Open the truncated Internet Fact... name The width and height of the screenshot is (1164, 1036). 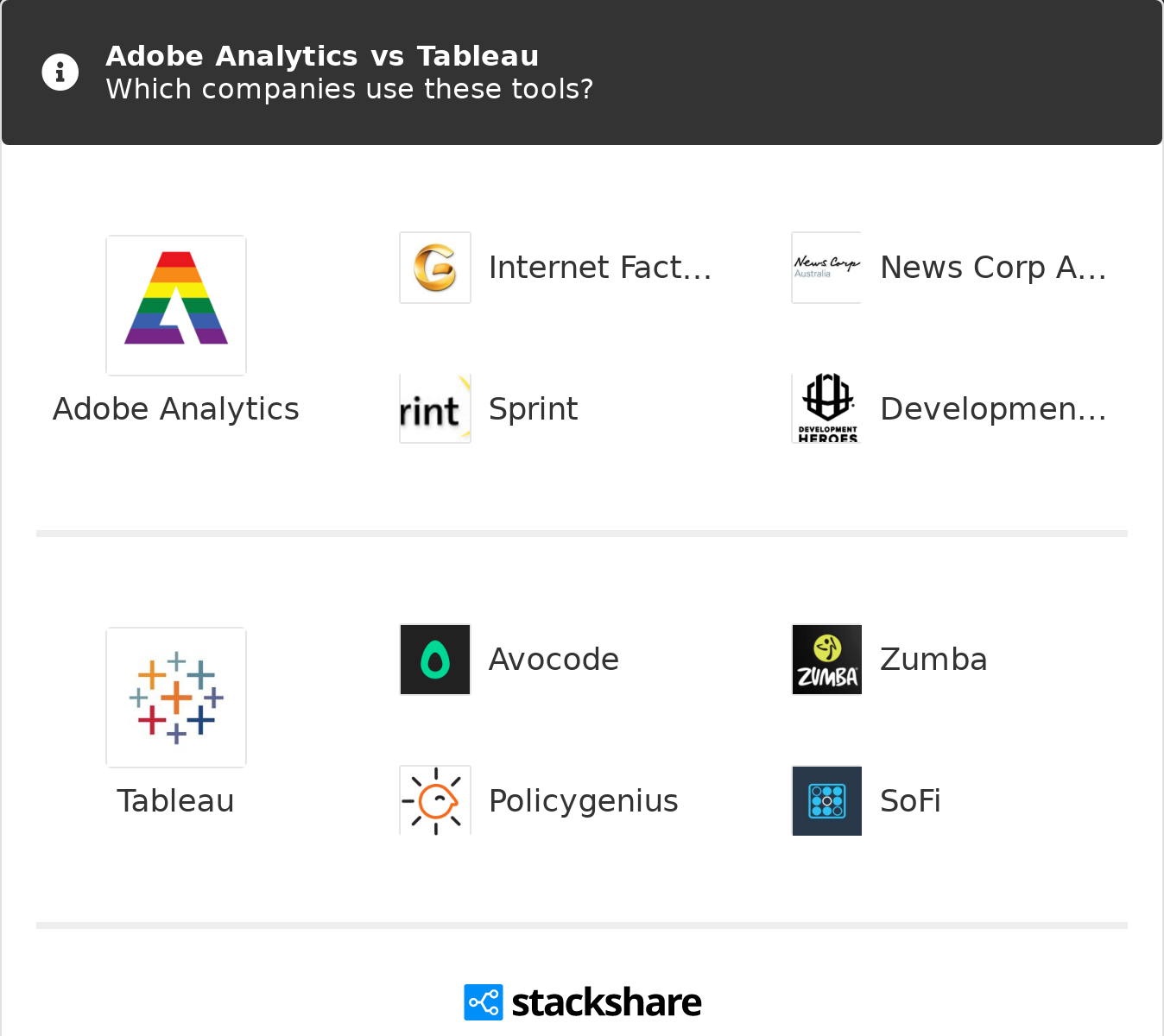click(x=600, y=268)
